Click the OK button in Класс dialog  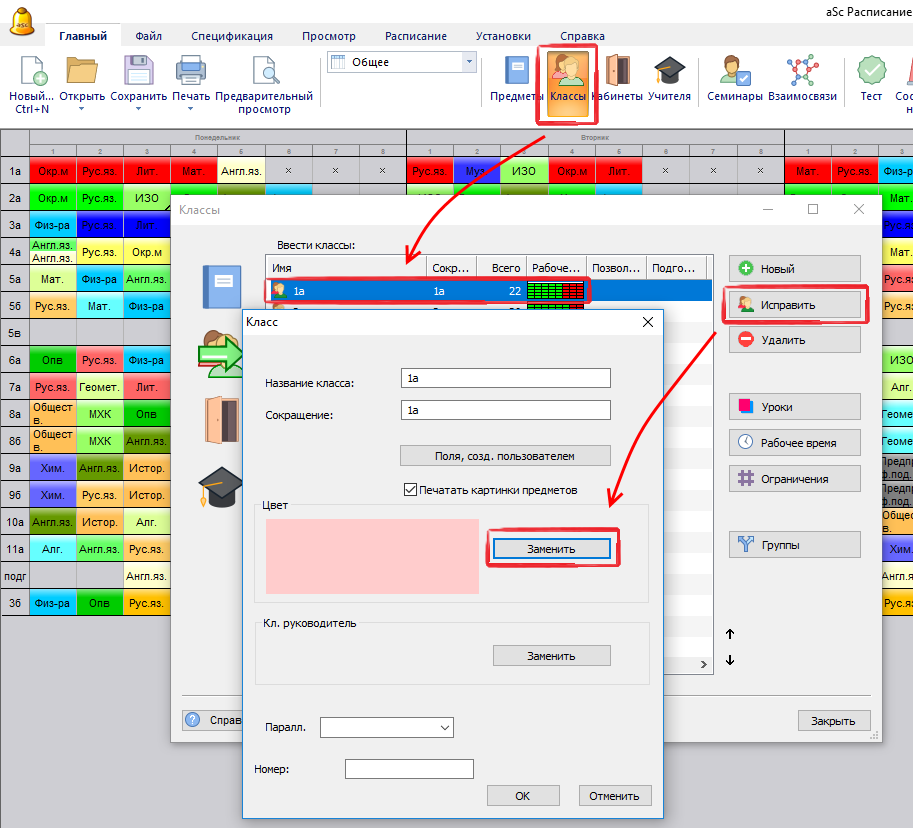coord(522,796)
